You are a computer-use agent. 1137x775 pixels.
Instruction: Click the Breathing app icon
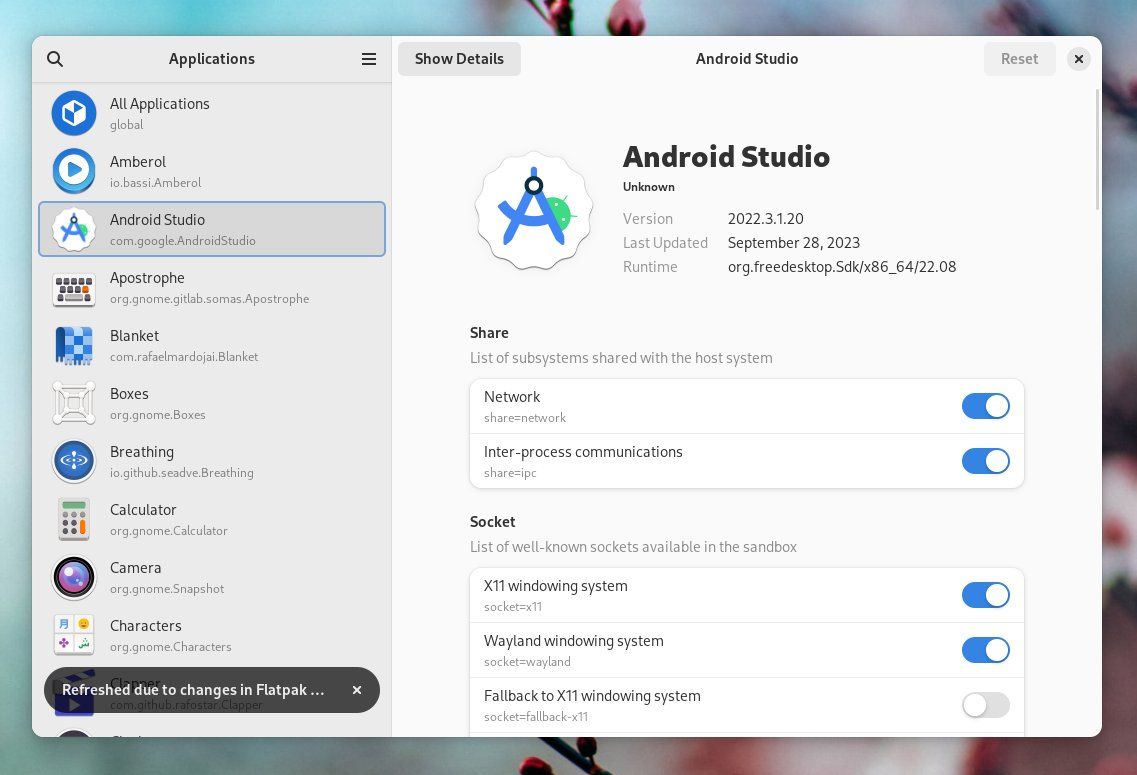pyautogui.click(x=74, y=461)
